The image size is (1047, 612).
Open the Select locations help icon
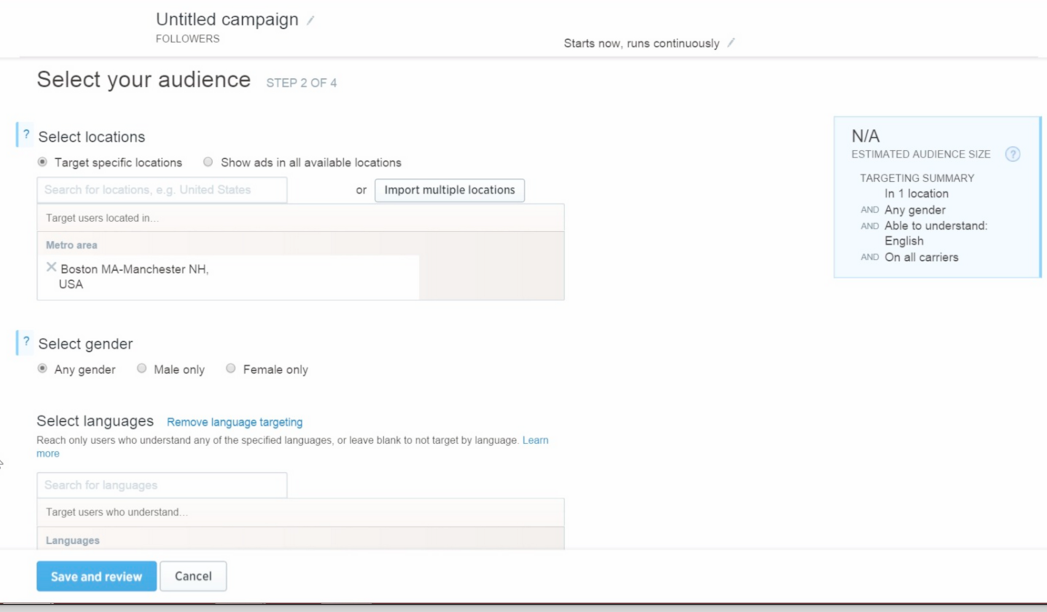[26, 135]
